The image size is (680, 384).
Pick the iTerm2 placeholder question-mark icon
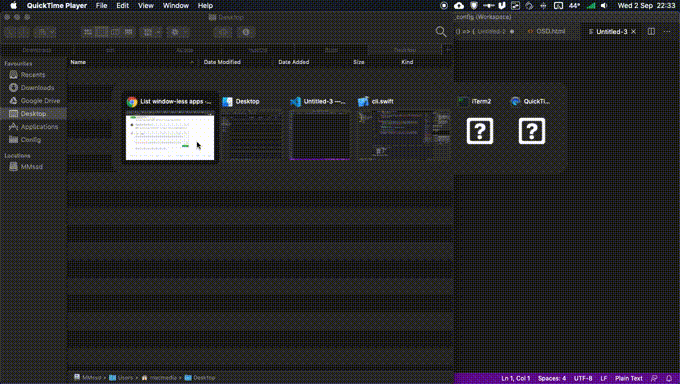pos(480,131)
